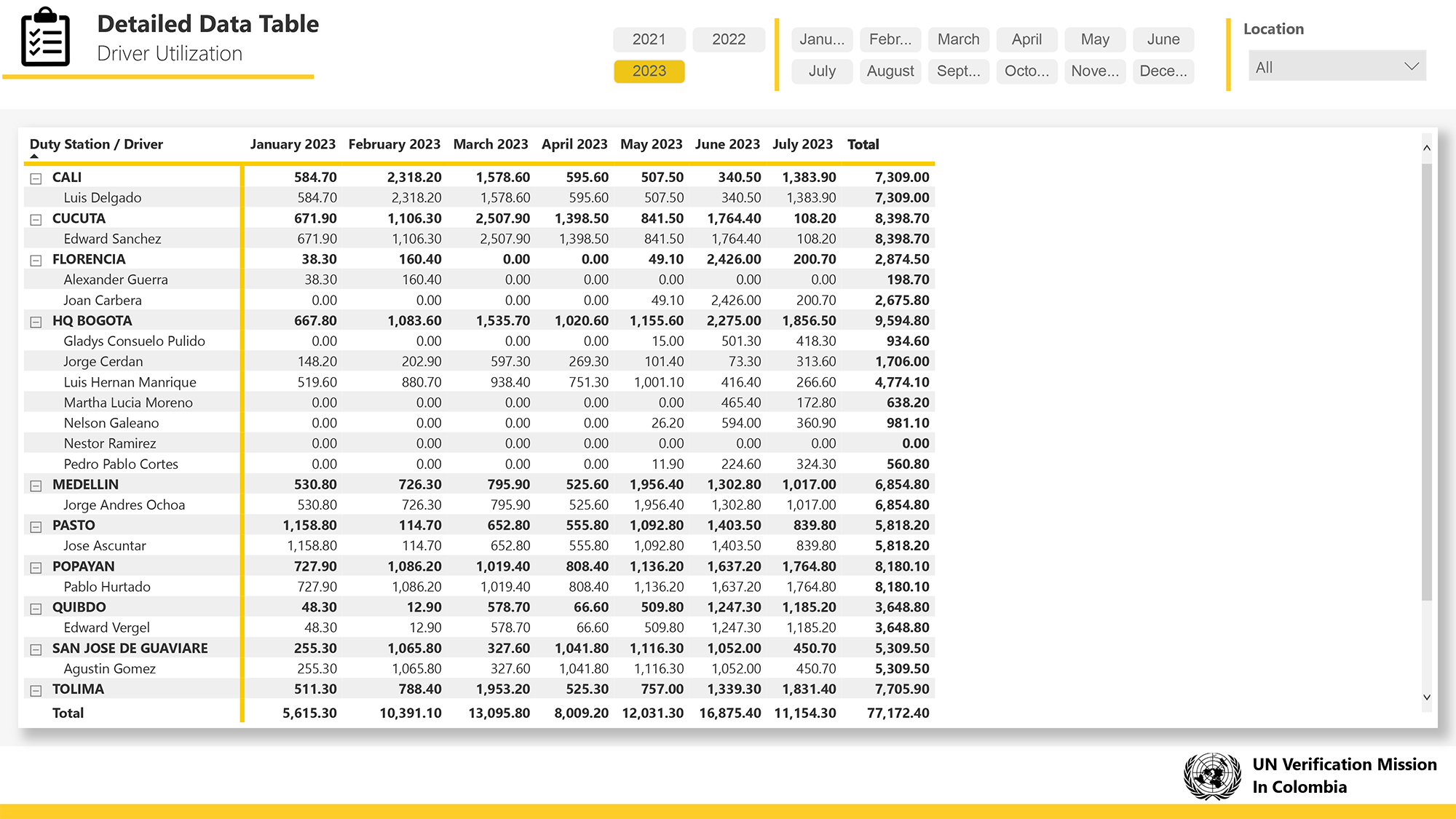Filter by June month button
Viewport: 1456px width, 819px height.
[1163, 39]
